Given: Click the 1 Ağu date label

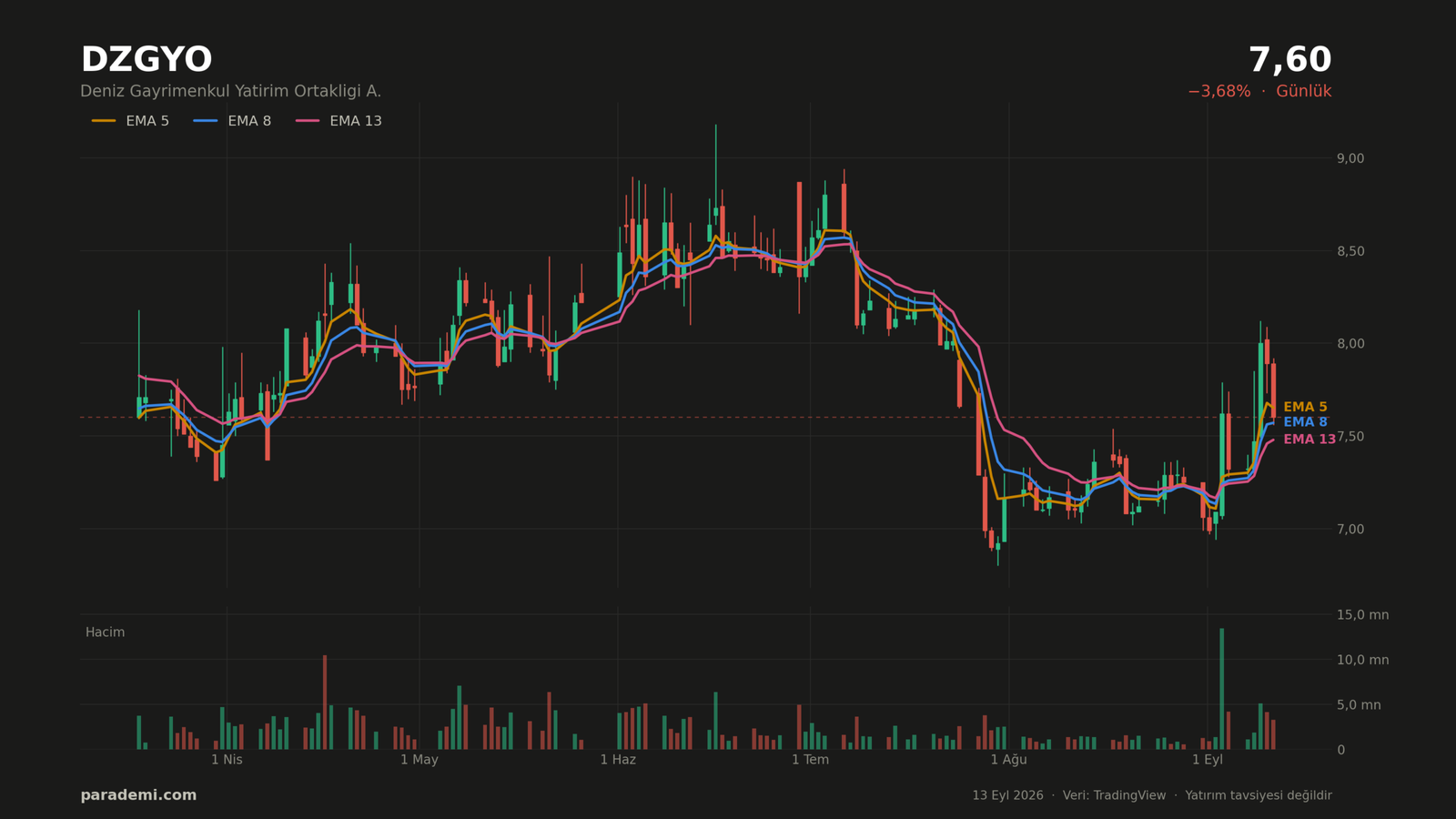Looking at the screenshot, I should tap(1008, 760).
